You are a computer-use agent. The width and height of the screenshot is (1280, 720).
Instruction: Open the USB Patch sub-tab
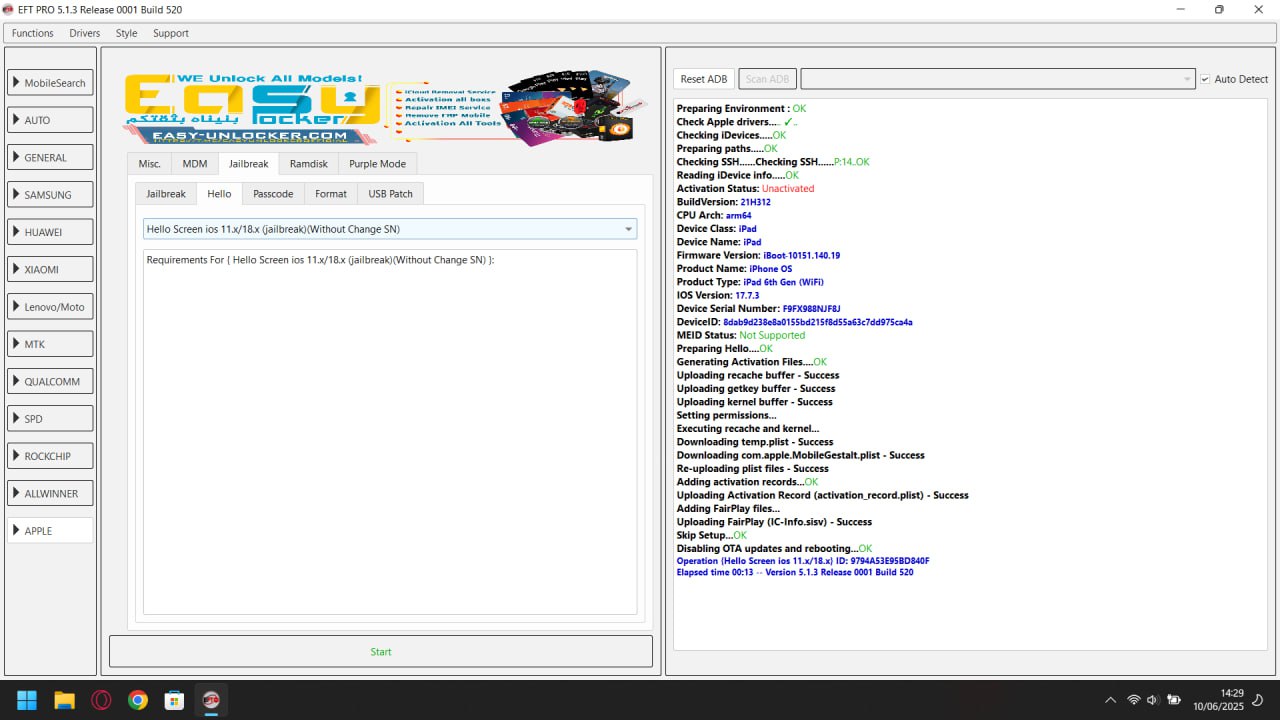390,194
